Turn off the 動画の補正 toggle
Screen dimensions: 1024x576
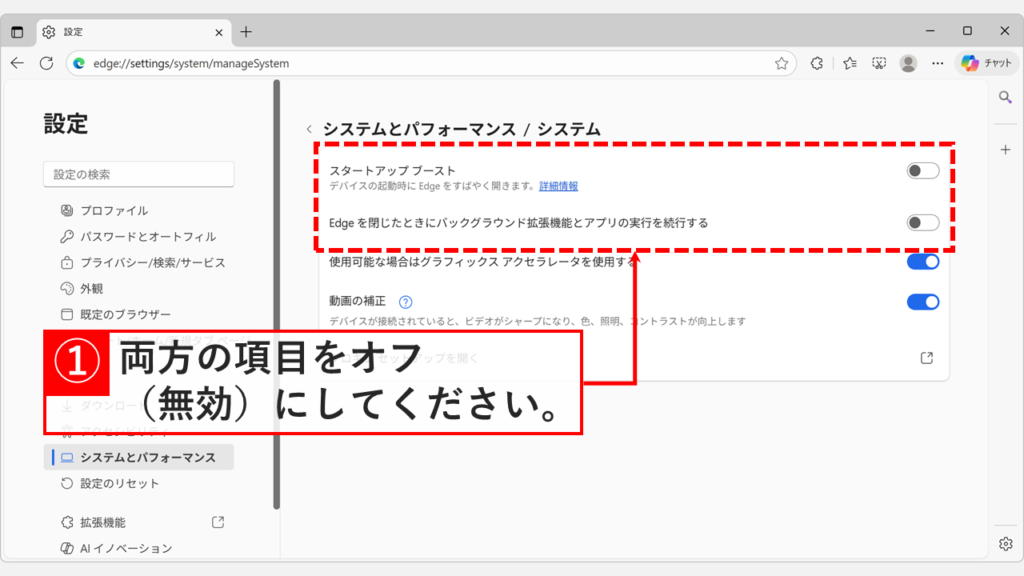[x=922, y=301]
